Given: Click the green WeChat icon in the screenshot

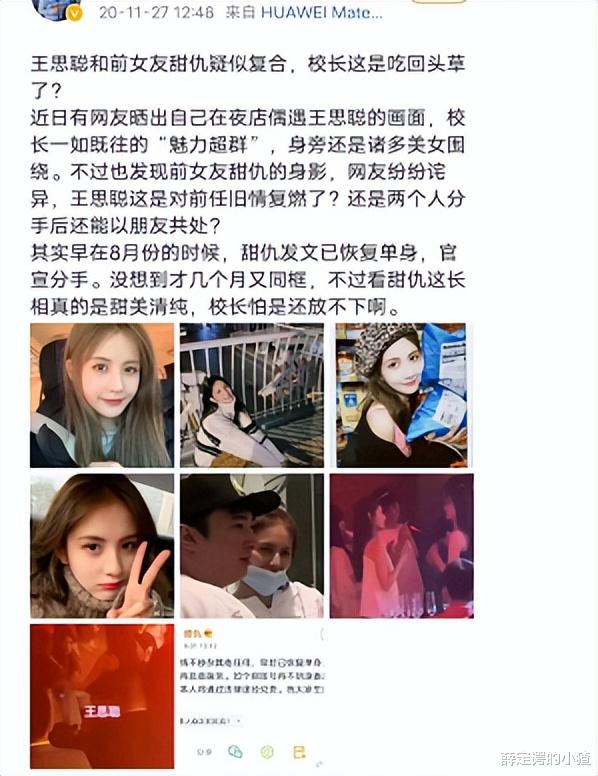Looking at the screenshot, I should (x=236, y=752).
